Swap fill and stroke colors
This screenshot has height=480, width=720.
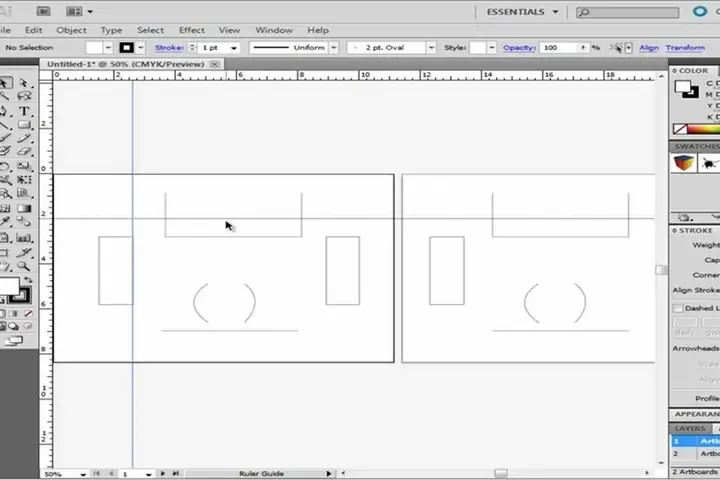(28, 280)
